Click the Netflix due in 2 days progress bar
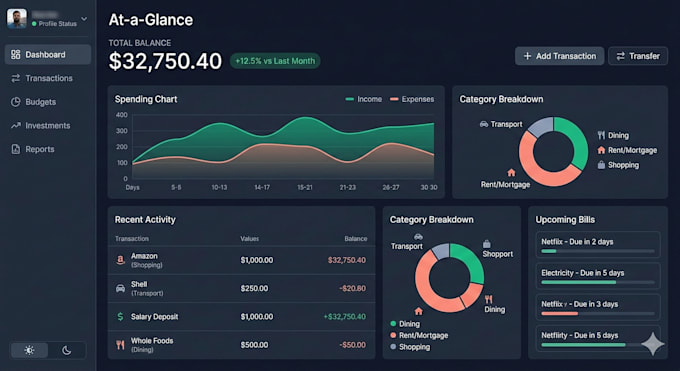This screenshot has height=371, width=680. 598,251
